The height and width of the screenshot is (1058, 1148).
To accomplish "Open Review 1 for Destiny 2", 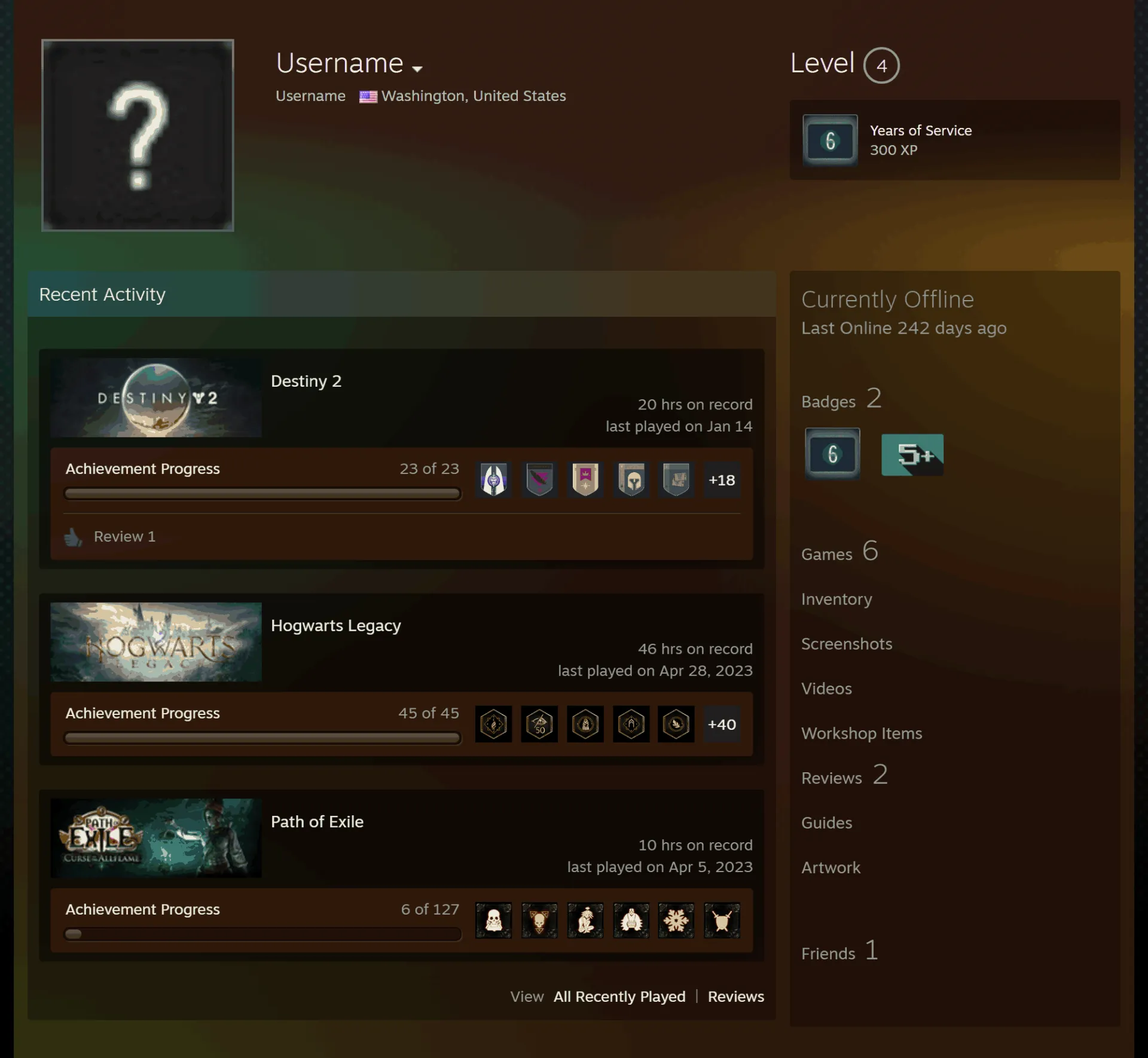I will [124, 537].
